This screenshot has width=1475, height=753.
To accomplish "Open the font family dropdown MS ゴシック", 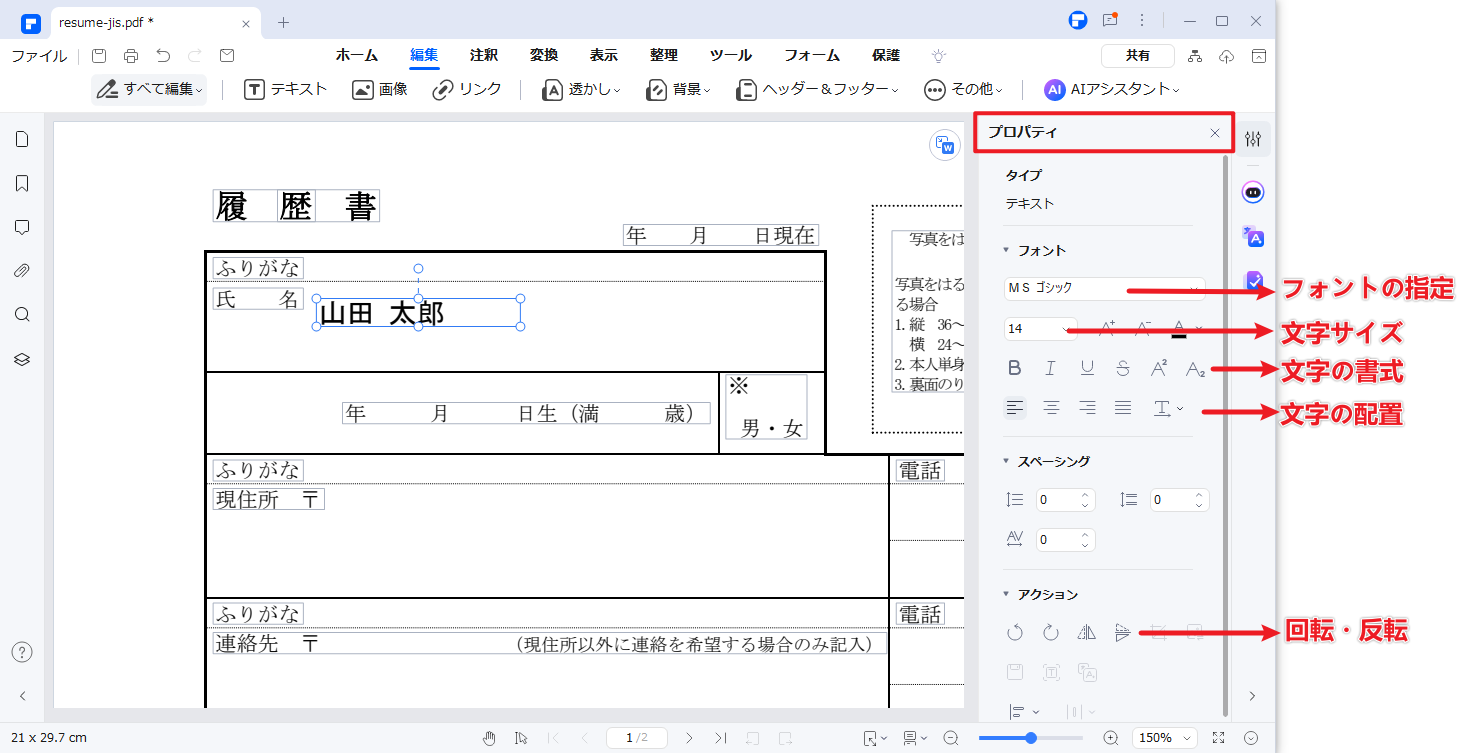I will 1105,288.
